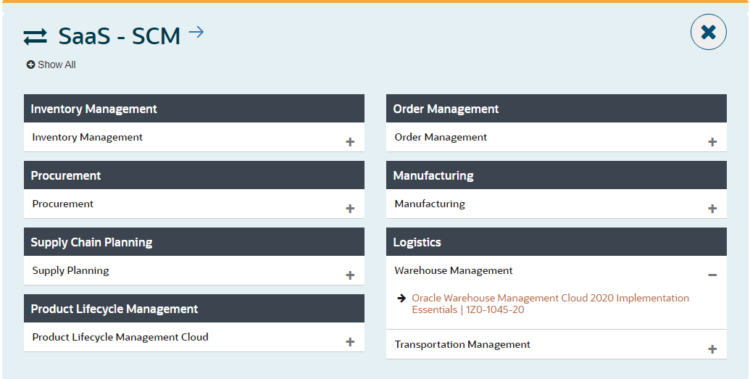Expand Order Management with plus icon

[712, 142]
